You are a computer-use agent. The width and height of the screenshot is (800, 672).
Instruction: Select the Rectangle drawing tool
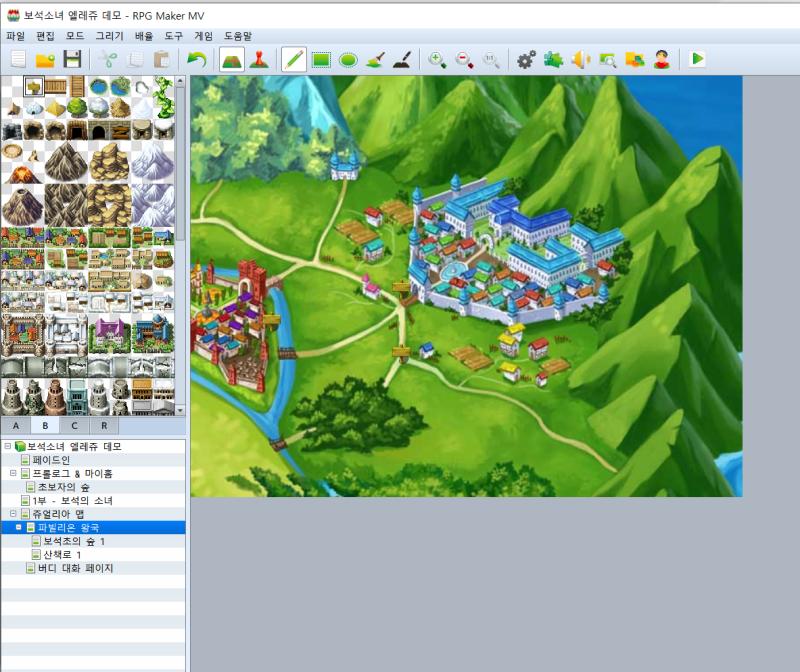click(x=321, y=60)
